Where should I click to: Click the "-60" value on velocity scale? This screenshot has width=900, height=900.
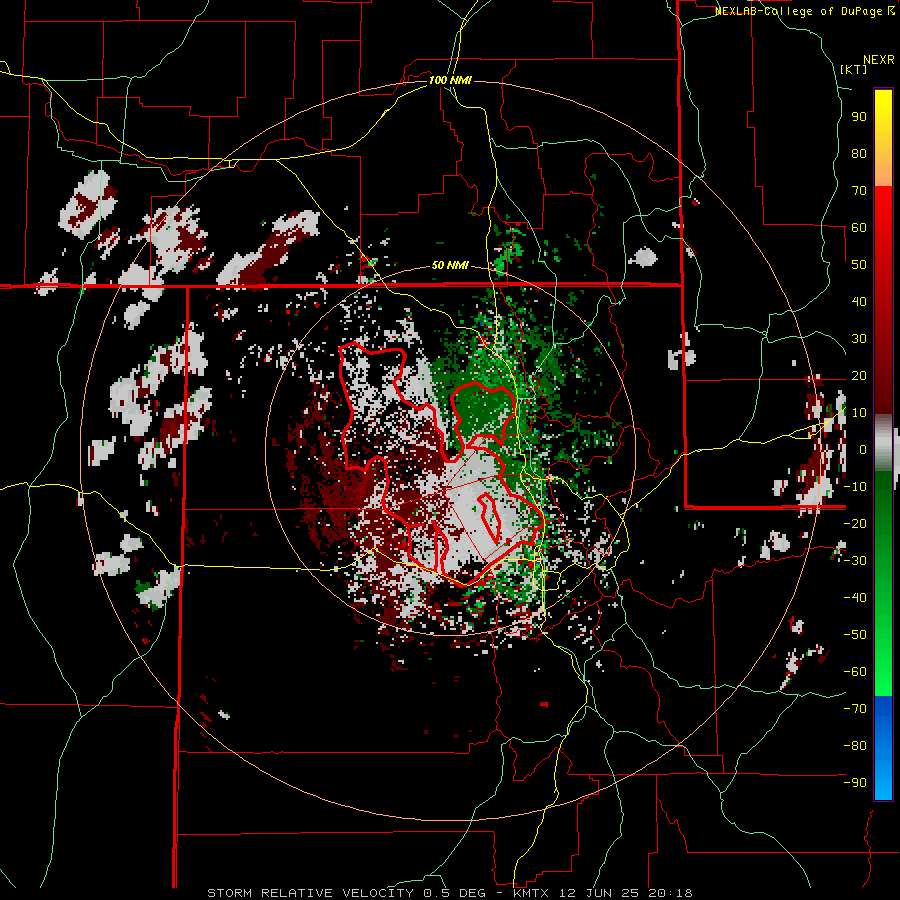[855, 672]
